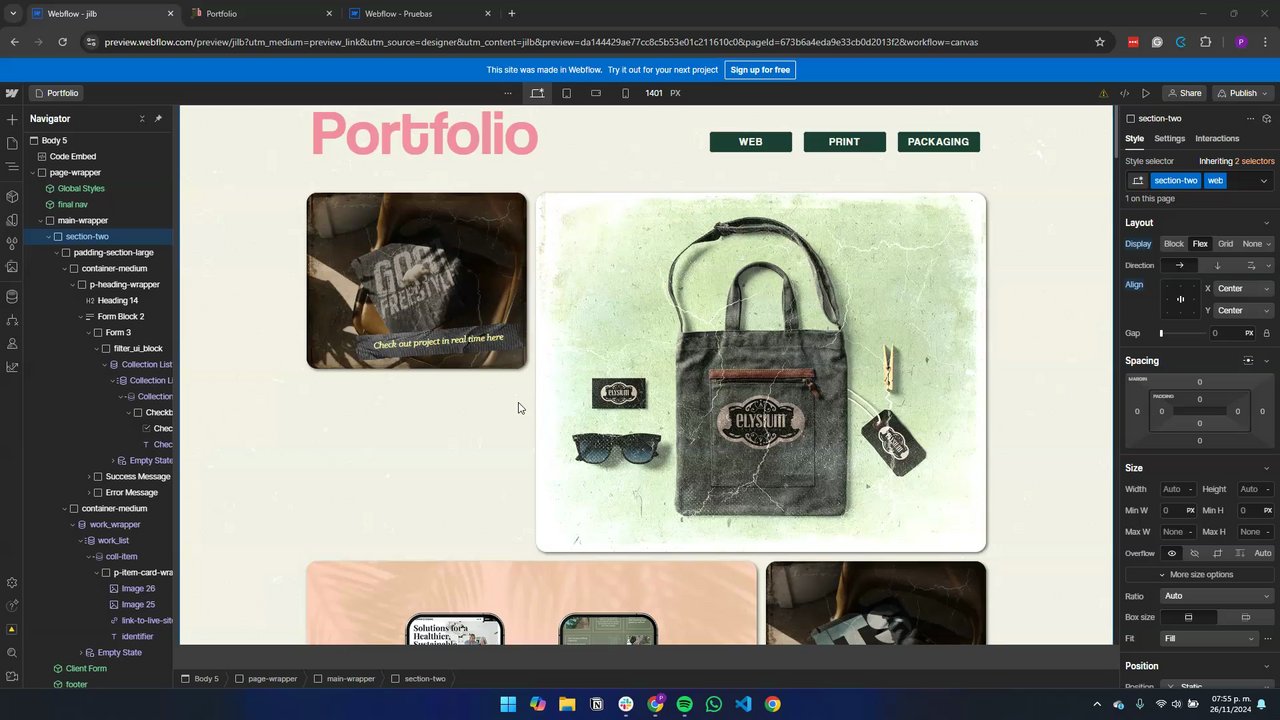Switch to mobile portrait breakpoint icon
The width and height of the screenshot is (1280, 720).
625,93
